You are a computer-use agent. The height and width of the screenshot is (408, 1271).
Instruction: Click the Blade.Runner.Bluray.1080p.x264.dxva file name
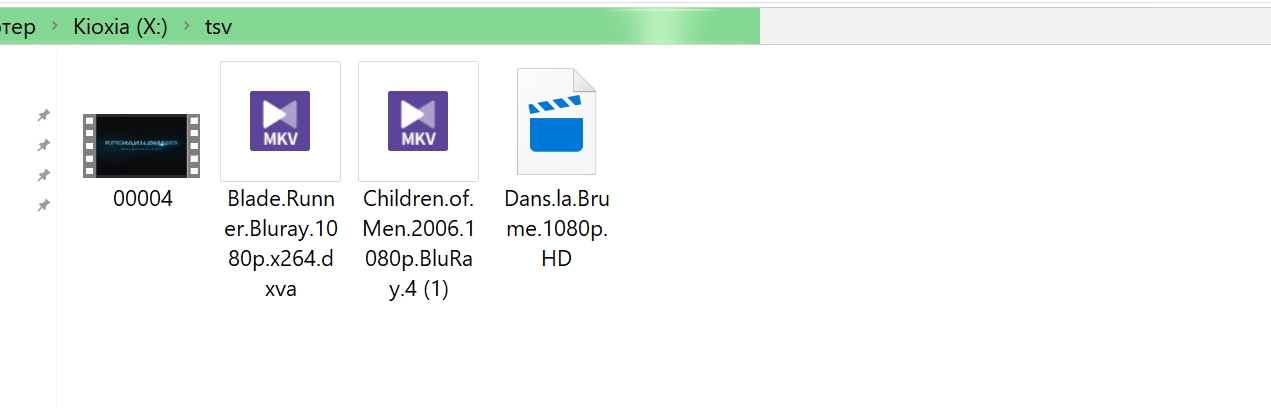[x=280, y=244]
